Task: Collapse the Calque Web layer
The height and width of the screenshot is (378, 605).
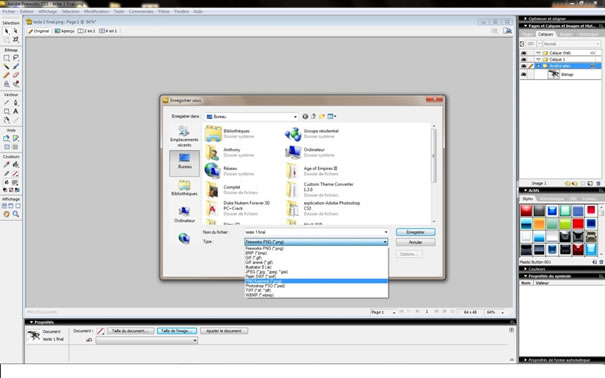Action: coord(538,53)
